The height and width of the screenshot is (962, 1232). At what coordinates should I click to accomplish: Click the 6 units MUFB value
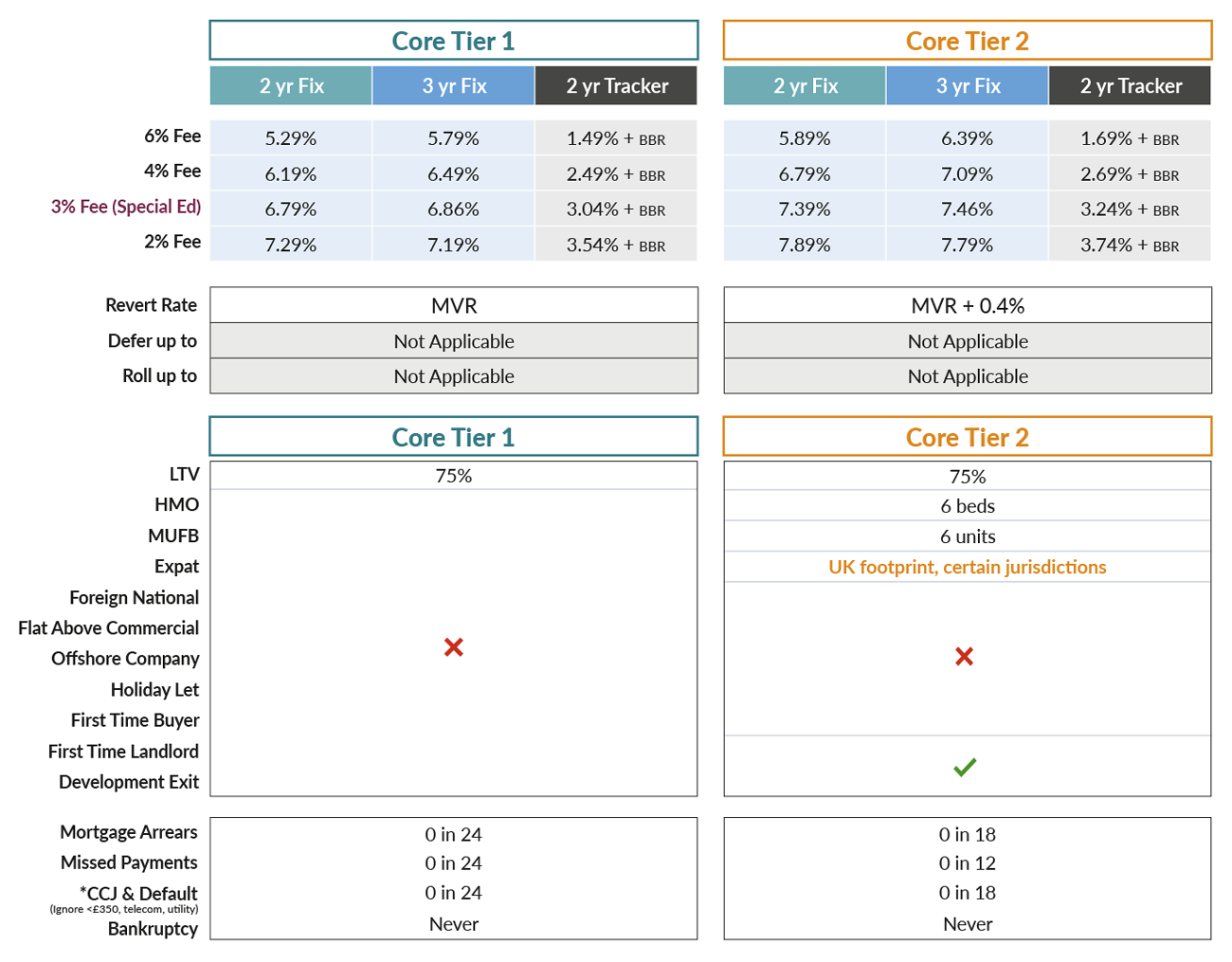click(x=967, y=536)
